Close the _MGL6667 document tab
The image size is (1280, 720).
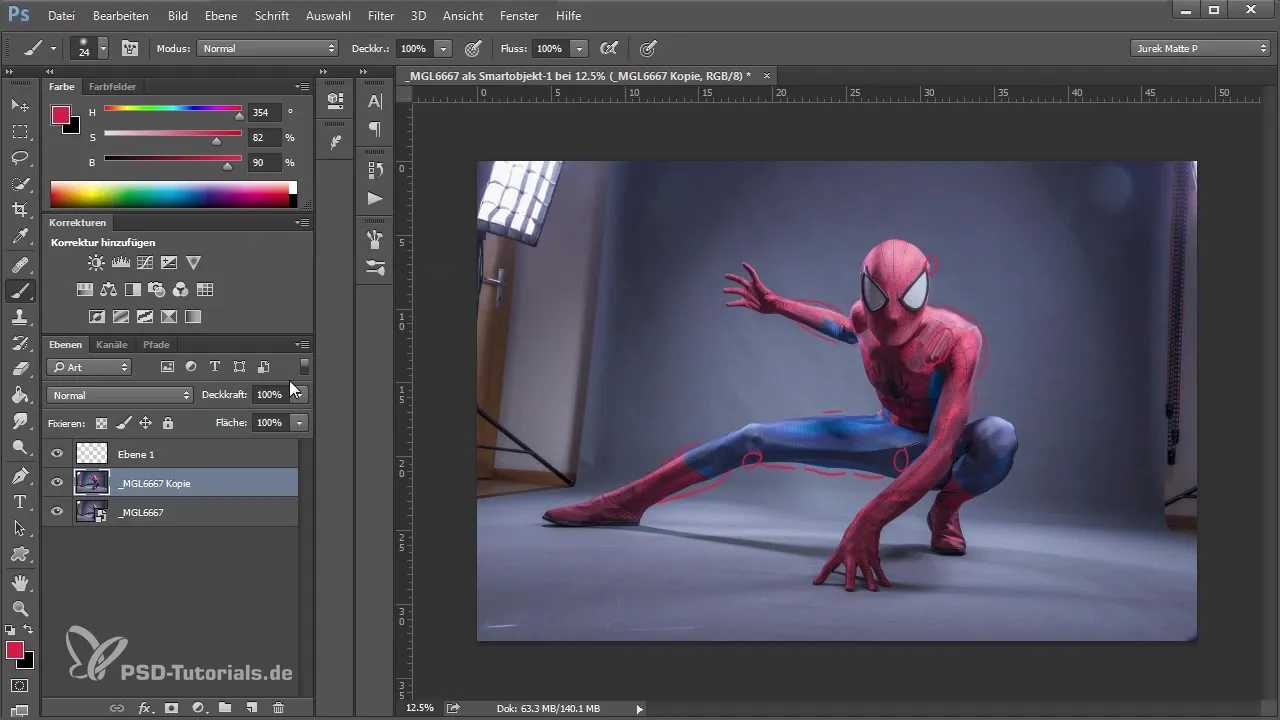pos(767,76)
